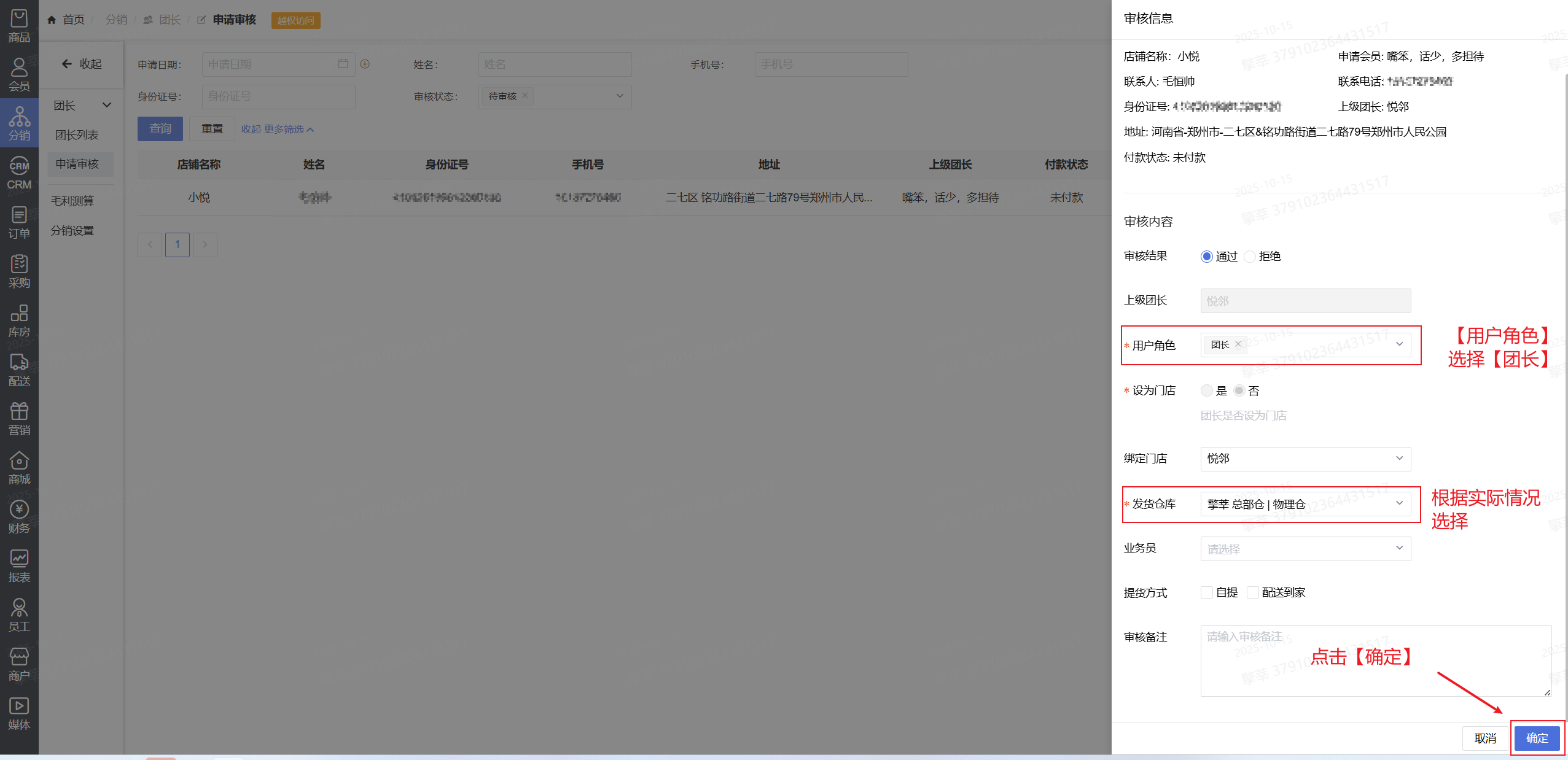Set 设为门店 to 是
The width and height of the screenshot is (1568, 760).
point(1207,390)
